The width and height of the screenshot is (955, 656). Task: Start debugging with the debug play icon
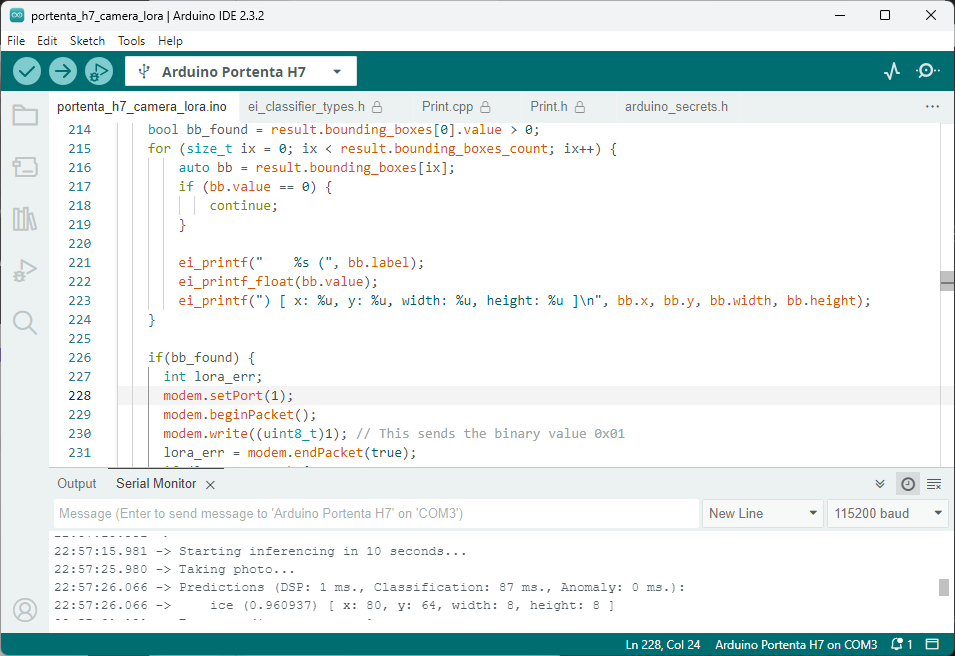[99, 72]
